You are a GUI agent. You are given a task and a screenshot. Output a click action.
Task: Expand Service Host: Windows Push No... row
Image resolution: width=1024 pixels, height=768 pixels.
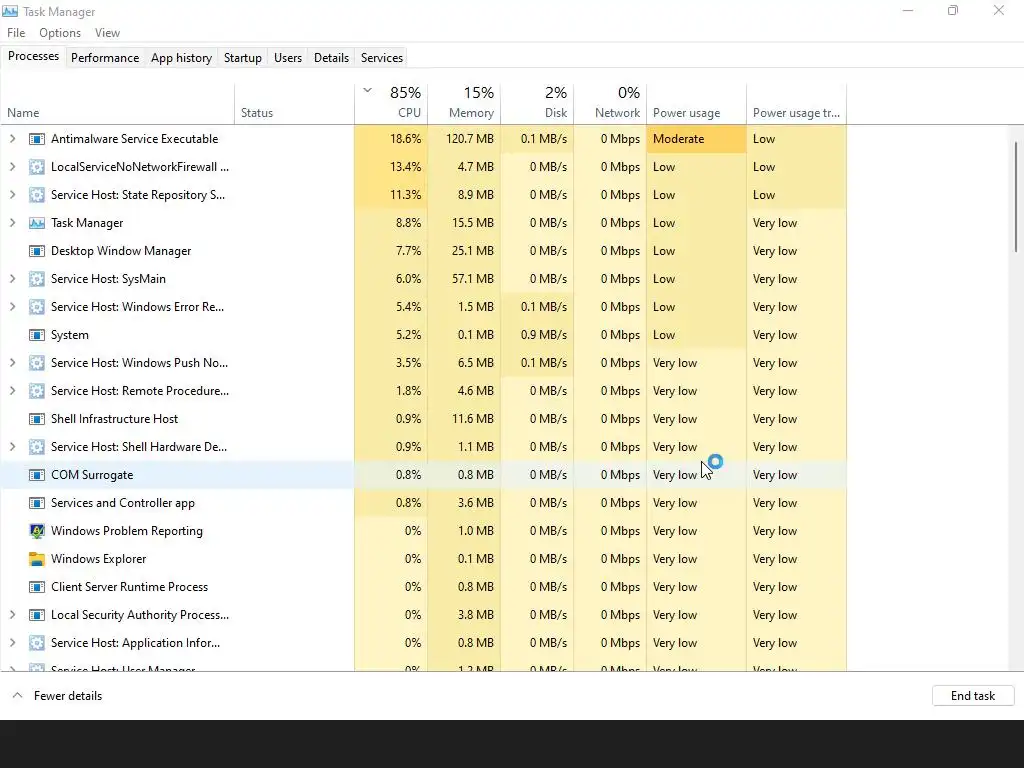point(12,362)
